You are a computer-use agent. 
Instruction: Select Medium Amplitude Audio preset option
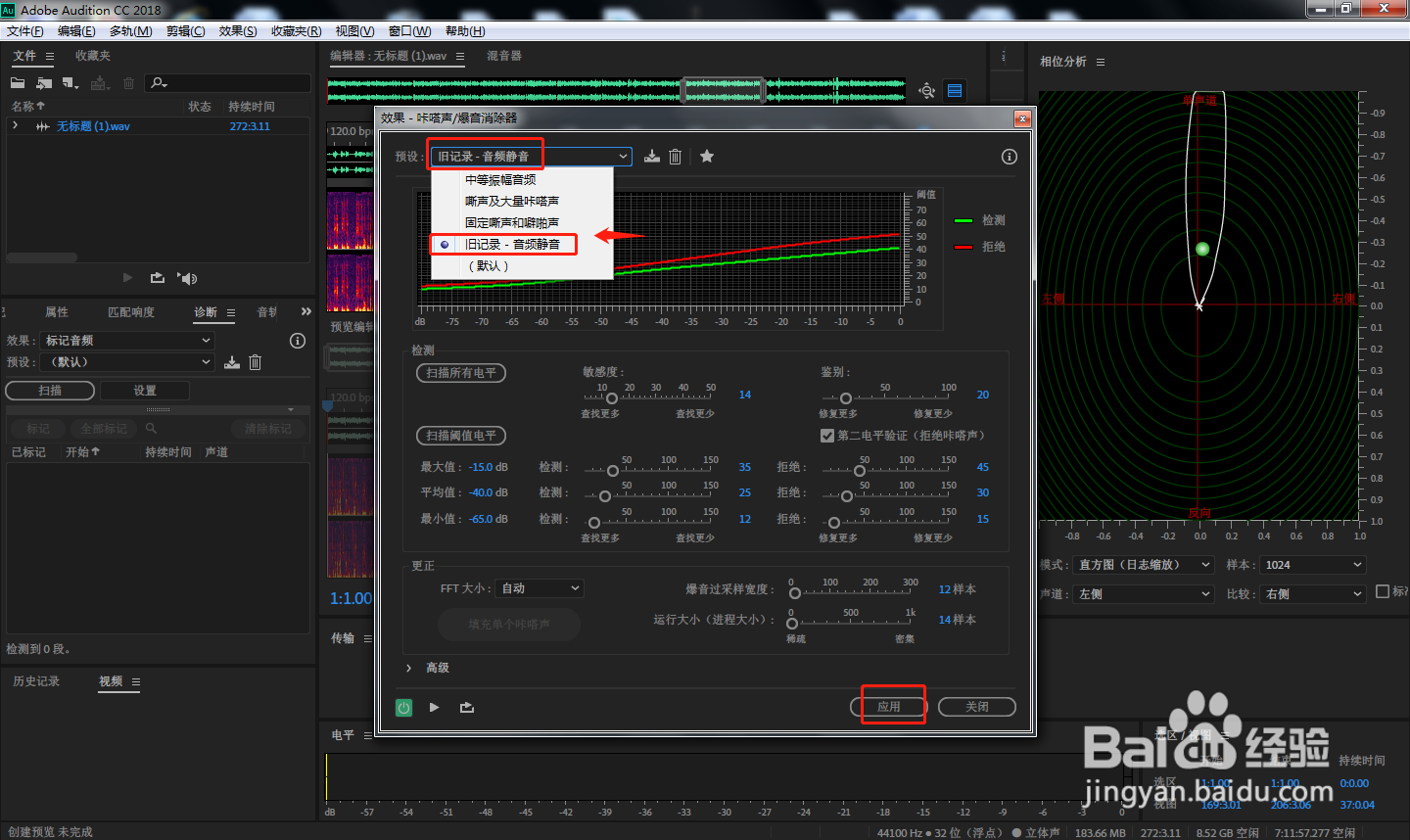(522, 180)
